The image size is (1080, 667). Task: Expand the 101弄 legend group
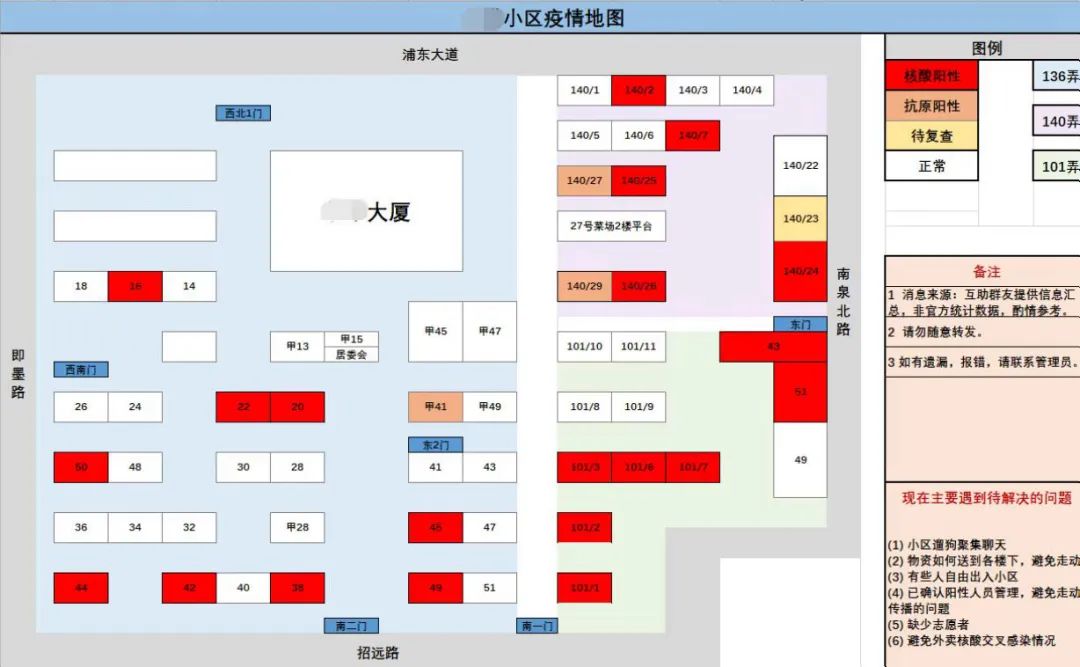(1057, 166)
